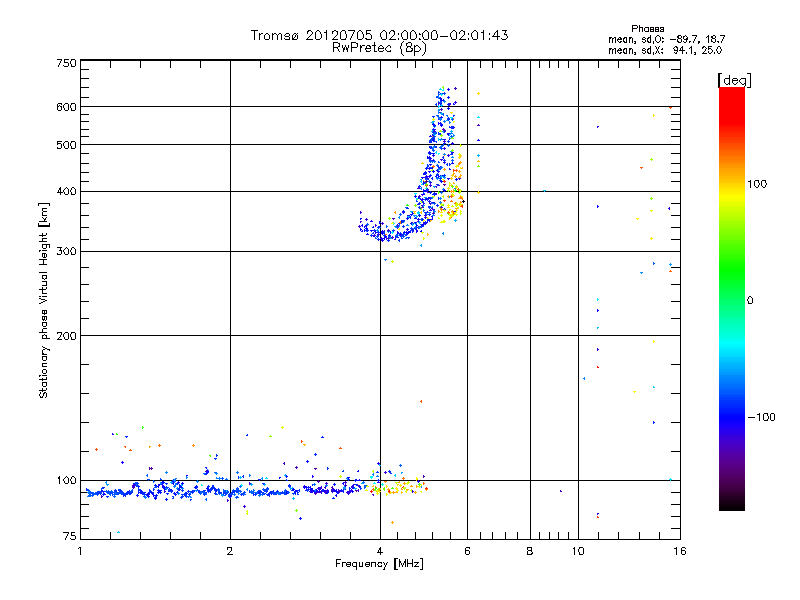Click the 'Phases' header label

click(647, 29)
